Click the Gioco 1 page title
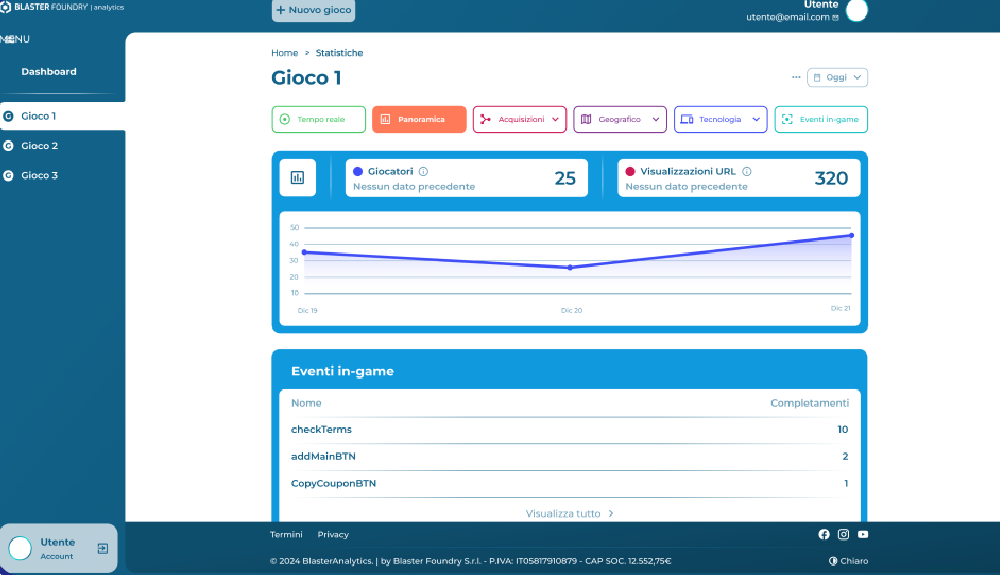This screenshot has width=1000, height=575. point(306,78)
